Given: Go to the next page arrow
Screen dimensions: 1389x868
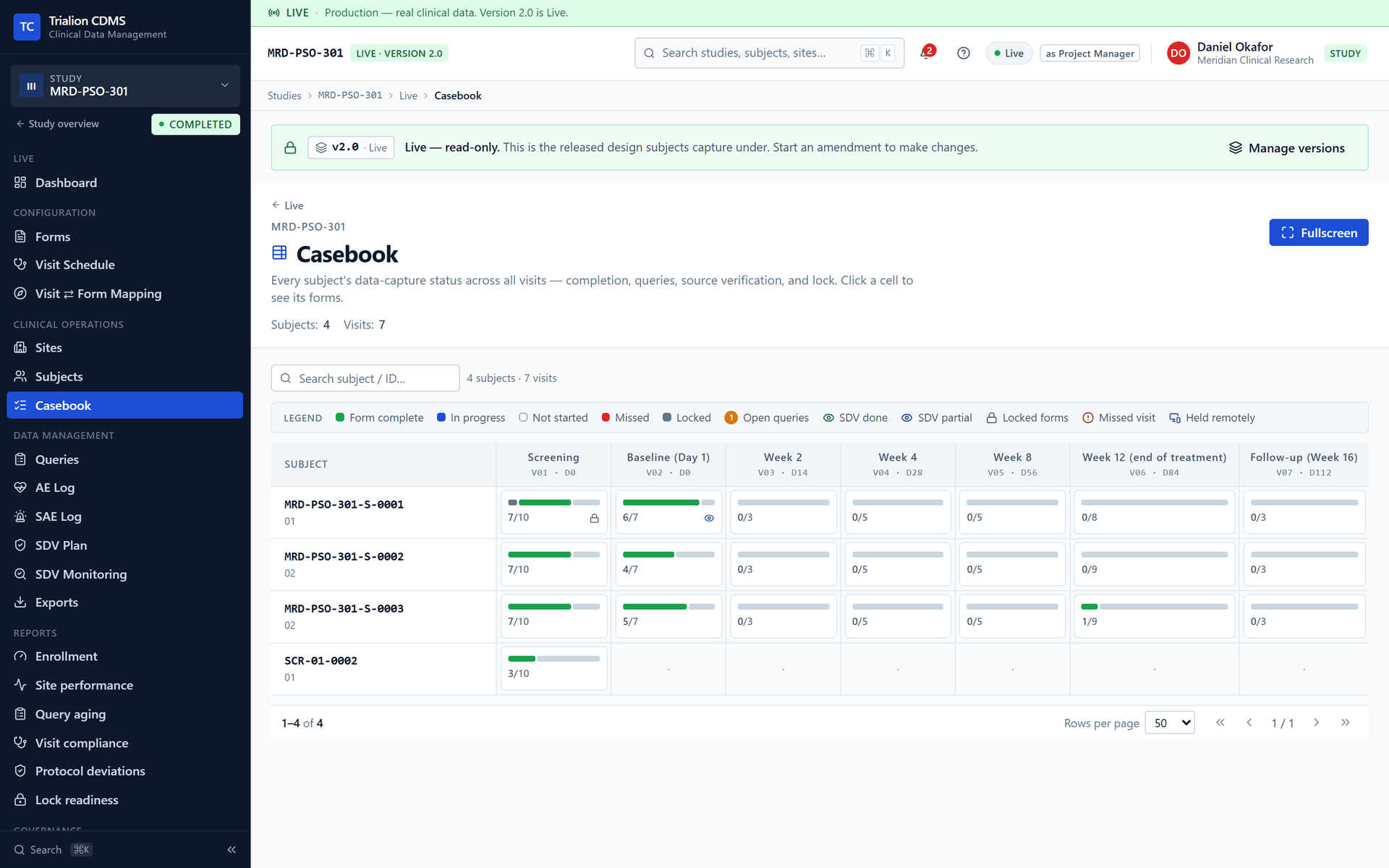Looking at the screenshot, I should 1316,723.
